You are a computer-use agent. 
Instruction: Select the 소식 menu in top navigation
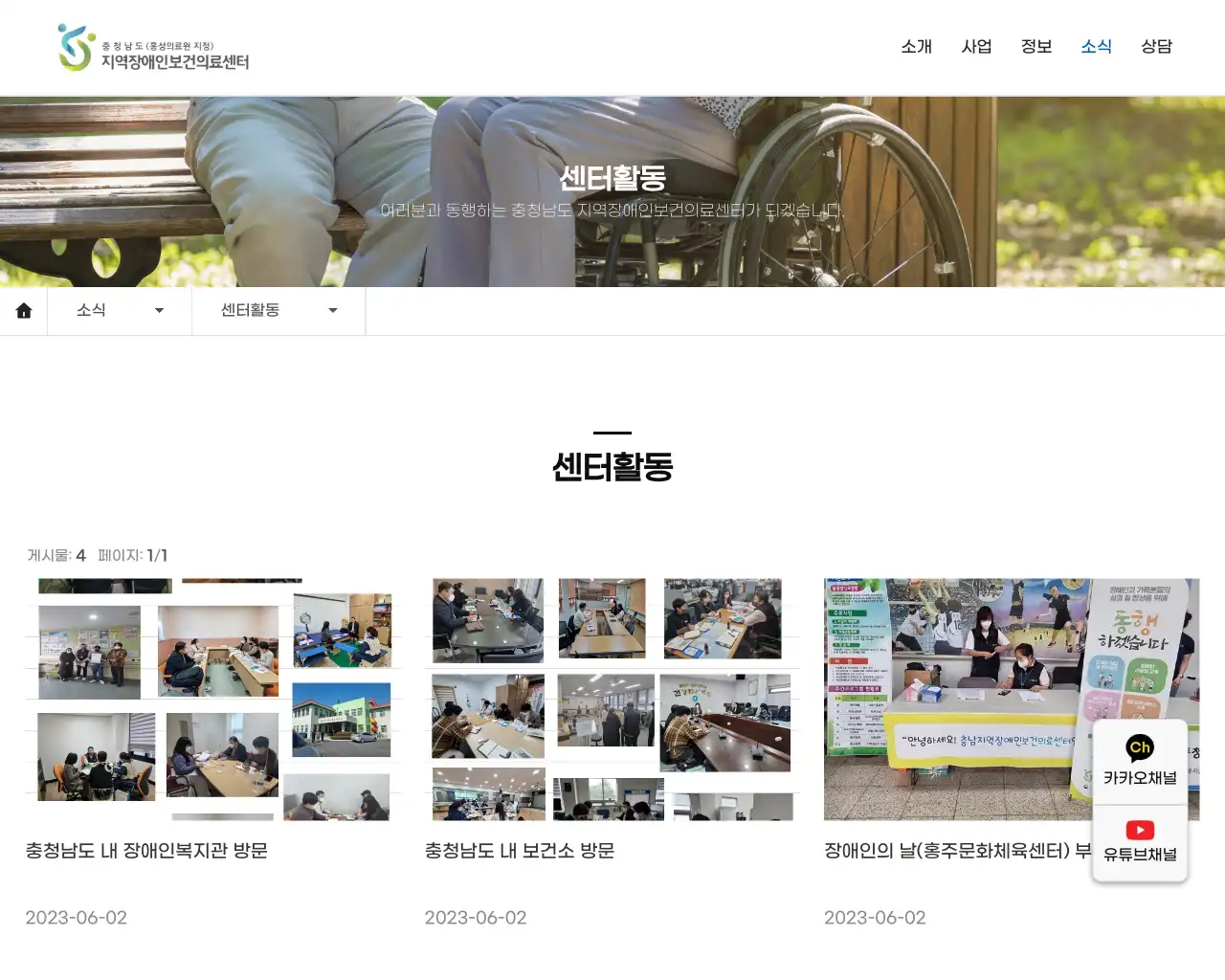coord(1096,46)
